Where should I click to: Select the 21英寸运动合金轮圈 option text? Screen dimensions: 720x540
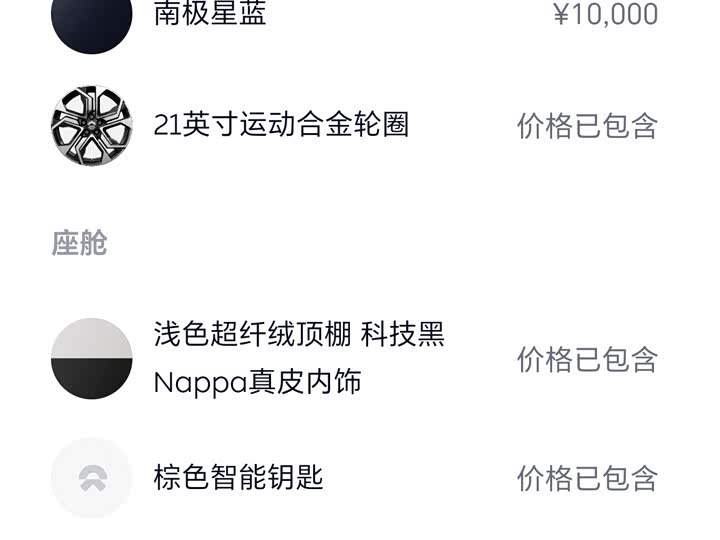coord(281,125)
